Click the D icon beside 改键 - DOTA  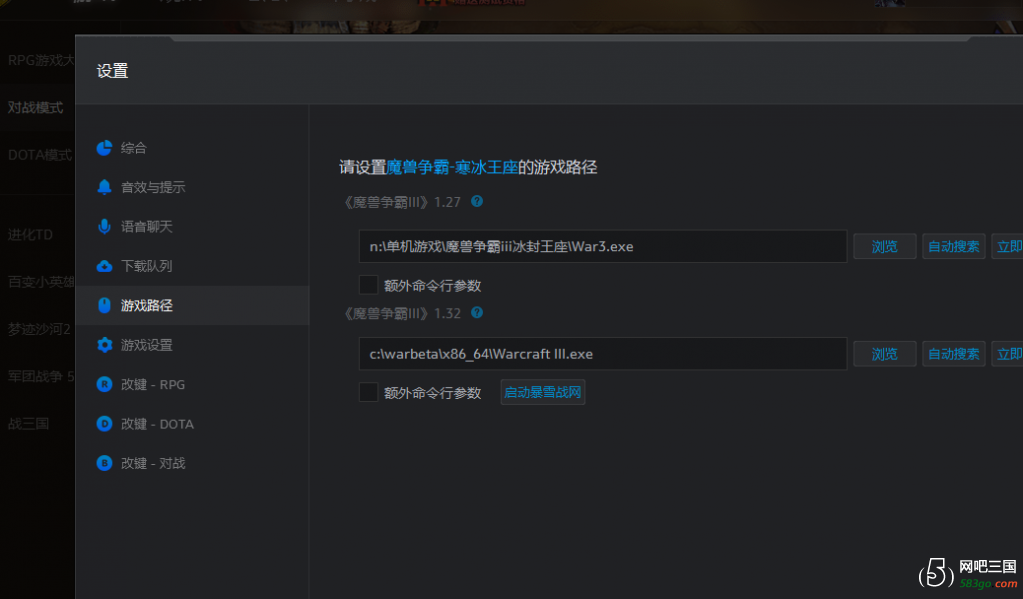(x=104, y=424)
